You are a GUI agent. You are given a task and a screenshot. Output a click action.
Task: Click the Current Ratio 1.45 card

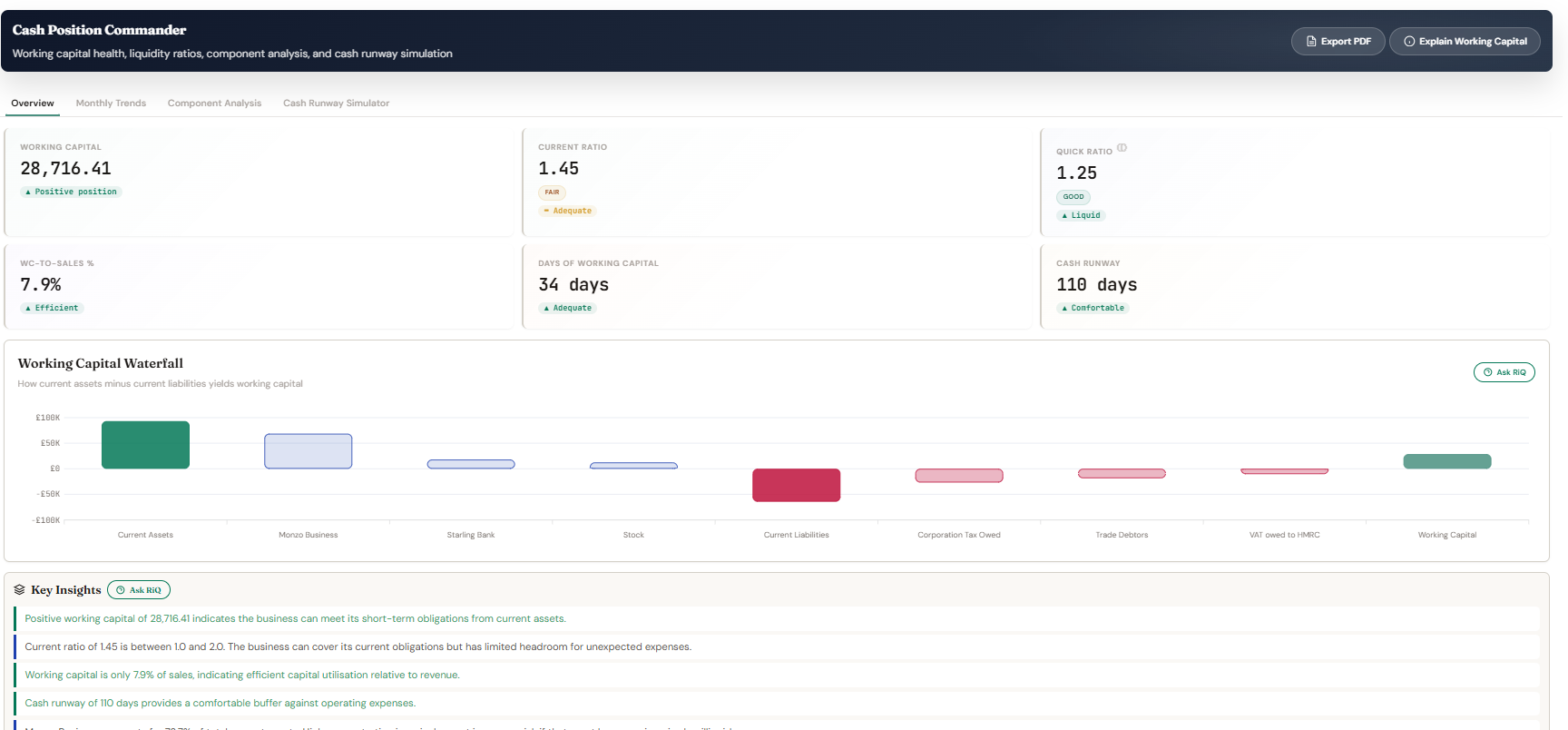(777, 182)
